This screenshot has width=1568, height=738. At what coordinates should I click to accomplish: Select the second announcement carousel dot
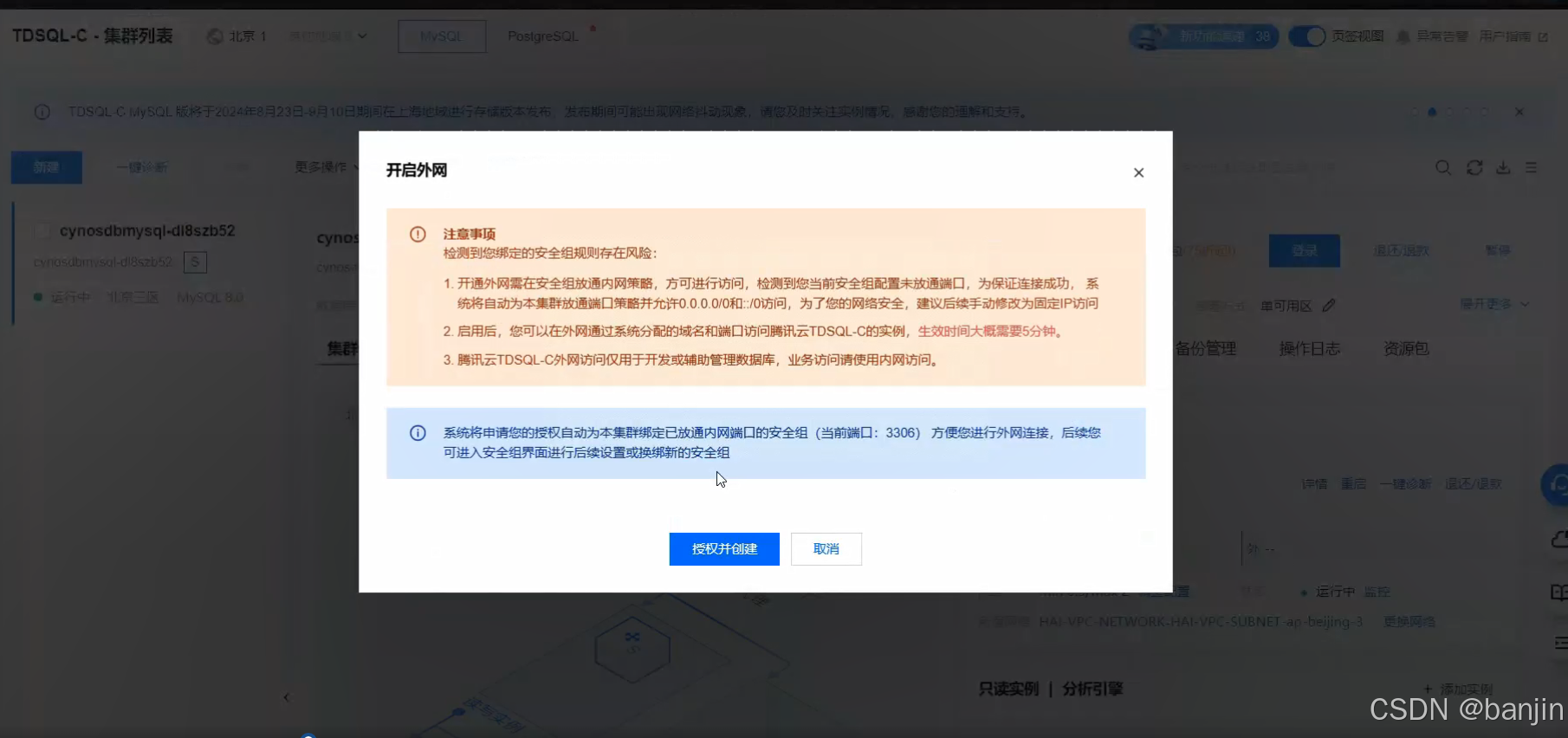[1432, 112]
